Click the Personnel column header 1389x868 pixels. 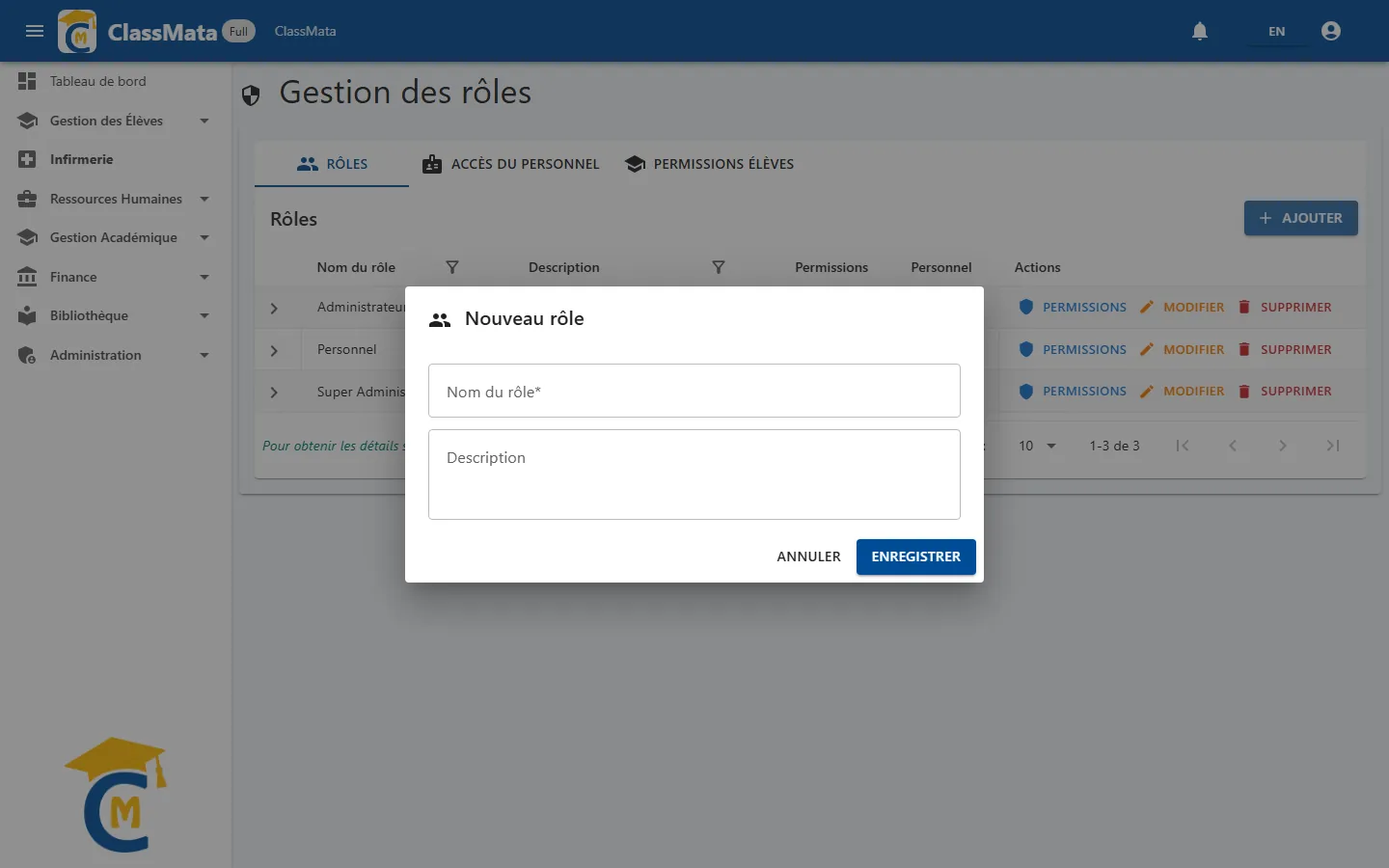941,267
